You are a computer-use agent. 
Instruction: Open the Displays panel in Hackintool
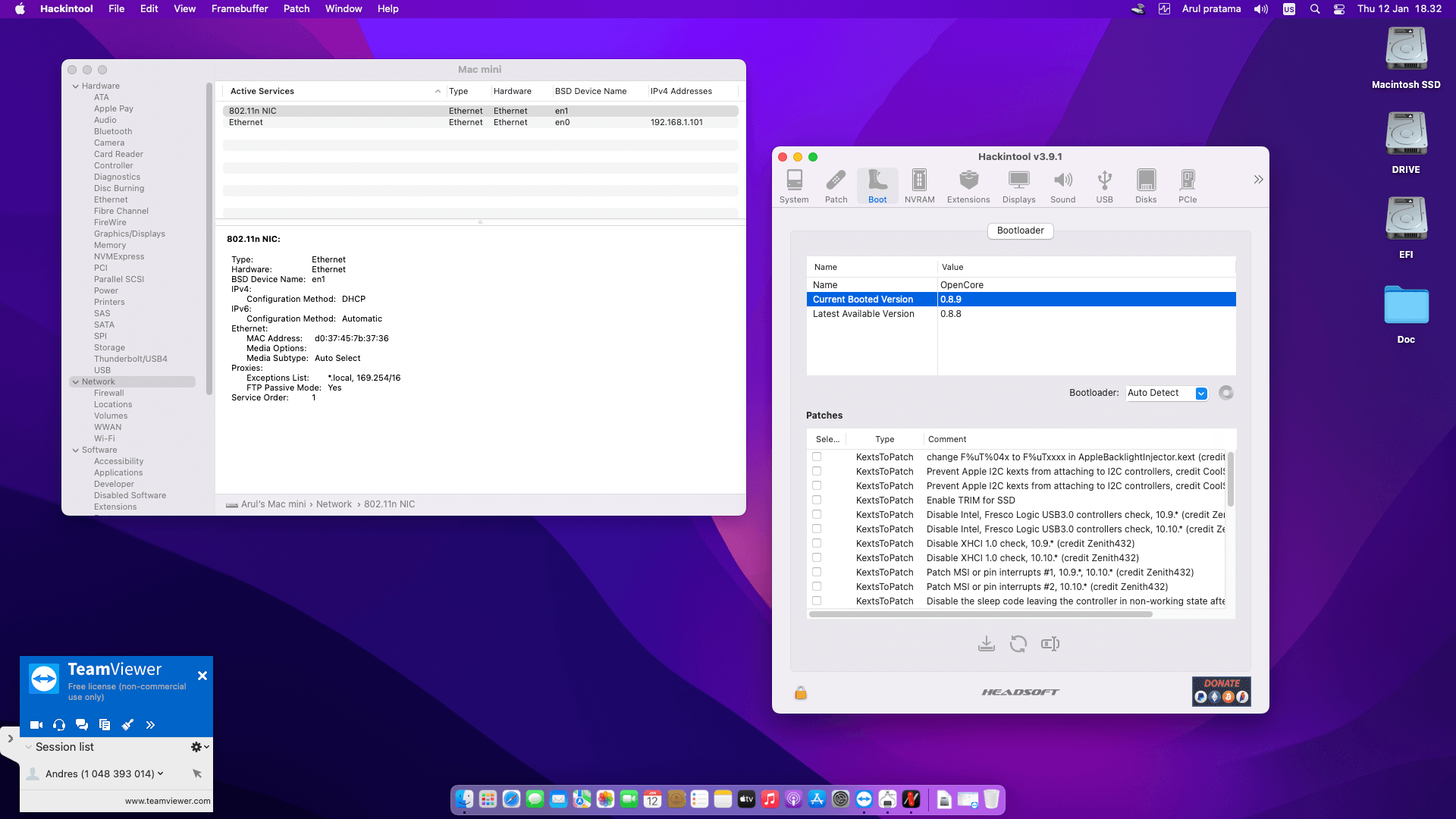1018,184
